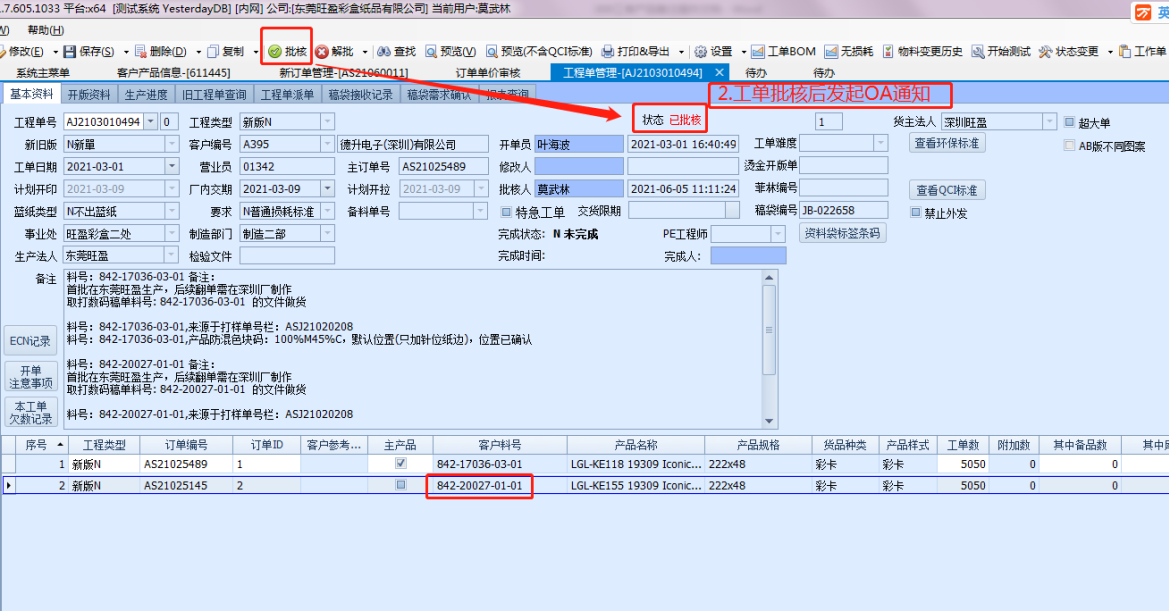Click 预览(不含QCI标准) preview icon
The width and height of the screenshot is (1169, 612).
coord(492,51)
